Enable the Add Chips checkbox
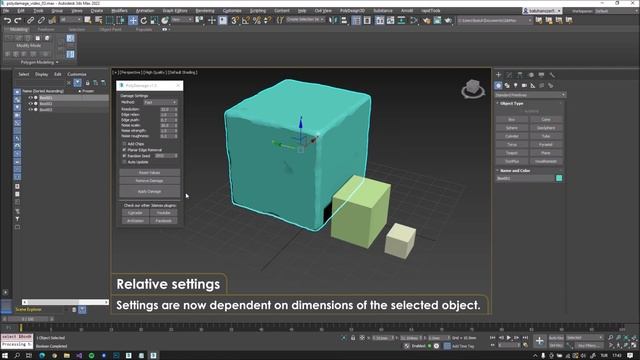640x360 pixels. (124, 144)
